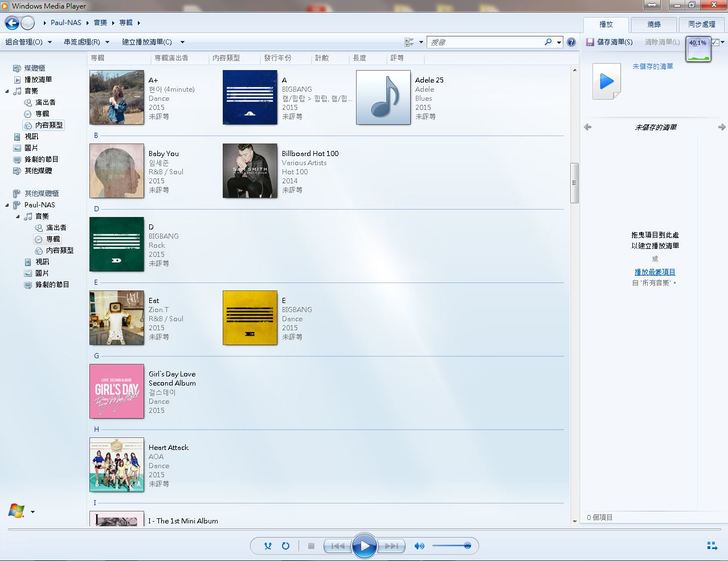The image size is (728, 561).
Task: Open 組合管理 dropdown menu
Action: (29, 42)
